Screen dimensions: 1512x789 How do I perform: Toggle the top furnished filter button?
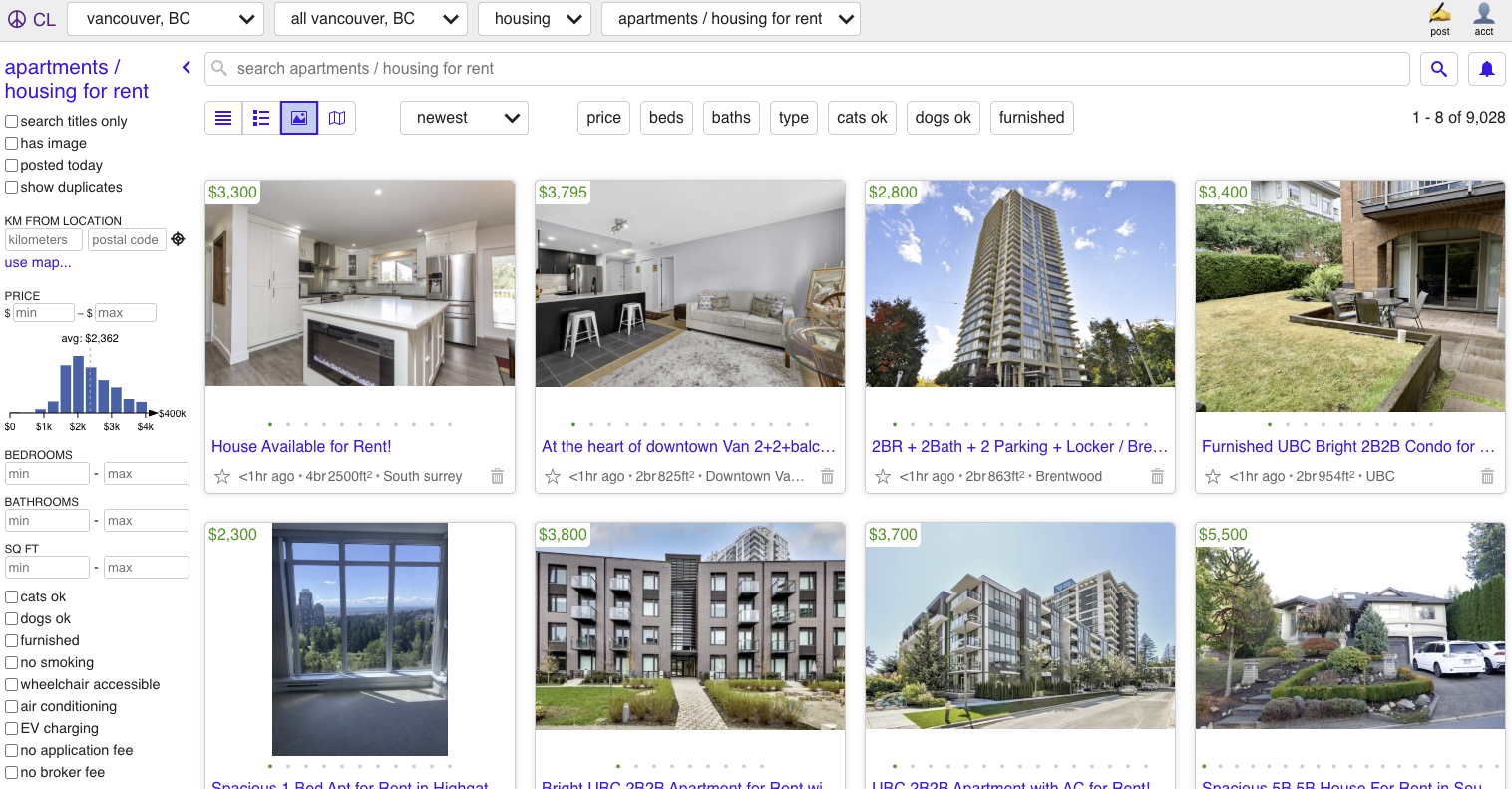click(x=1032, y=118)
